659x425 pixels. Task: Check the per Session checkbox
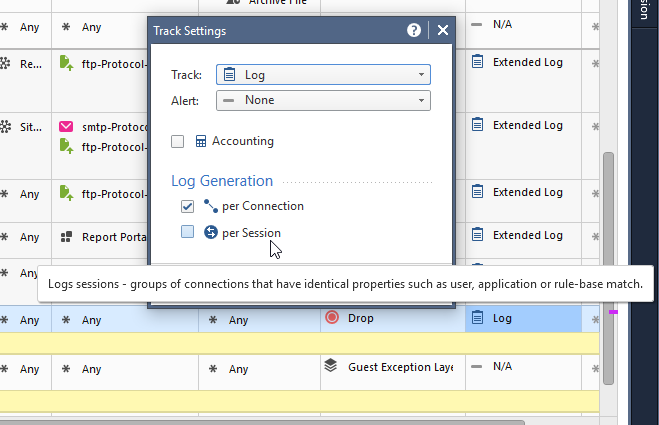[x=187, y=232]
